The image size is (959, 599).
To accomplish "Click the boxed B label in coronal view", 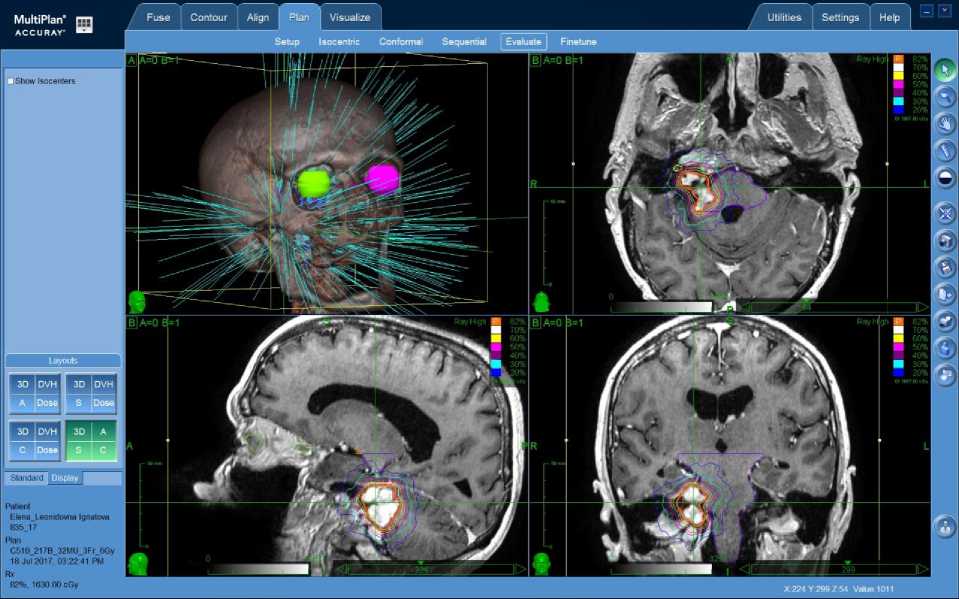I will [x=536, y=322].
